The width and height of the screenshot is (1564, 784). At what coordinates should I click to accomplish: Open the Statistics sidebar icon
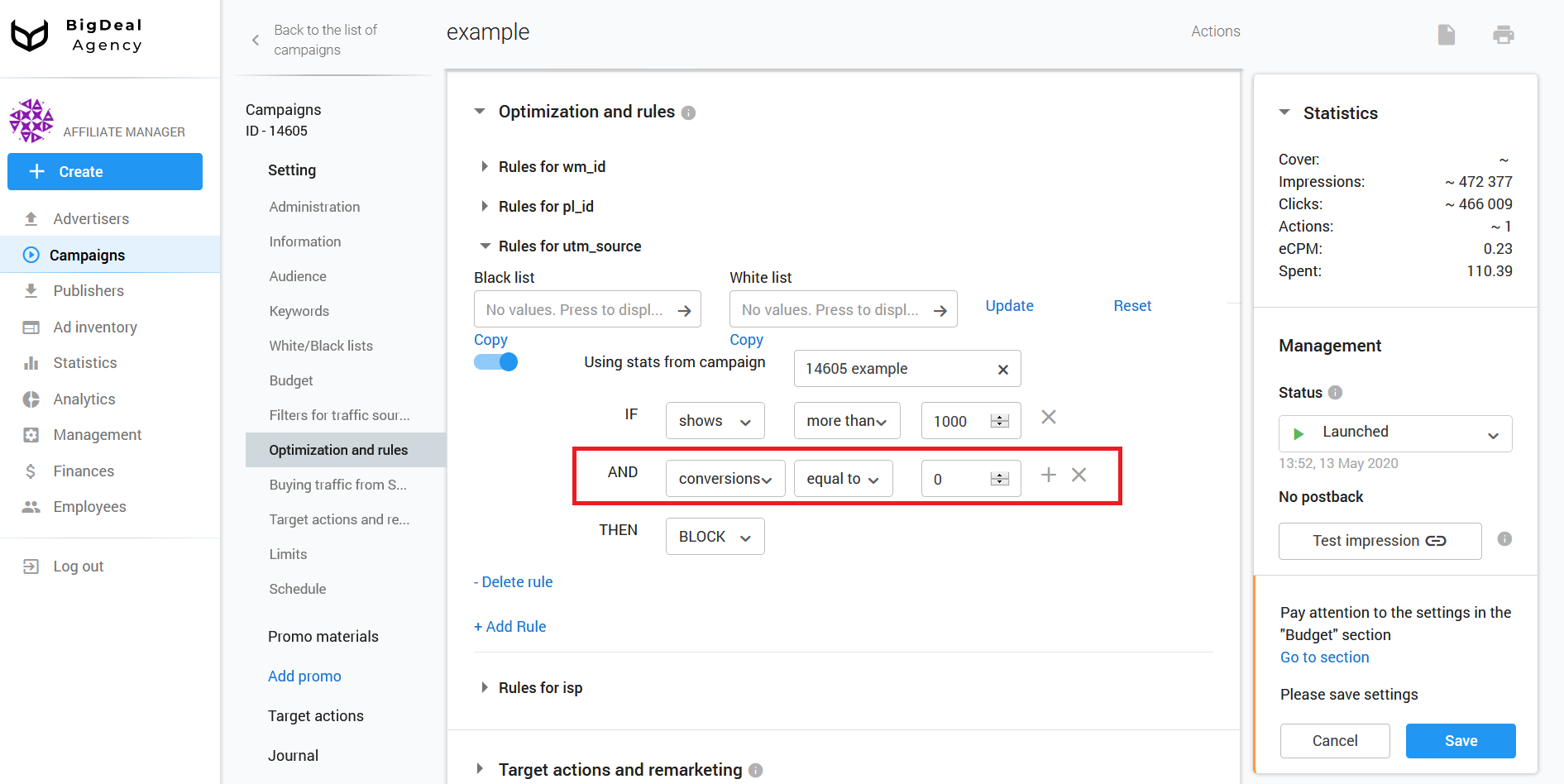coord(31,362)
